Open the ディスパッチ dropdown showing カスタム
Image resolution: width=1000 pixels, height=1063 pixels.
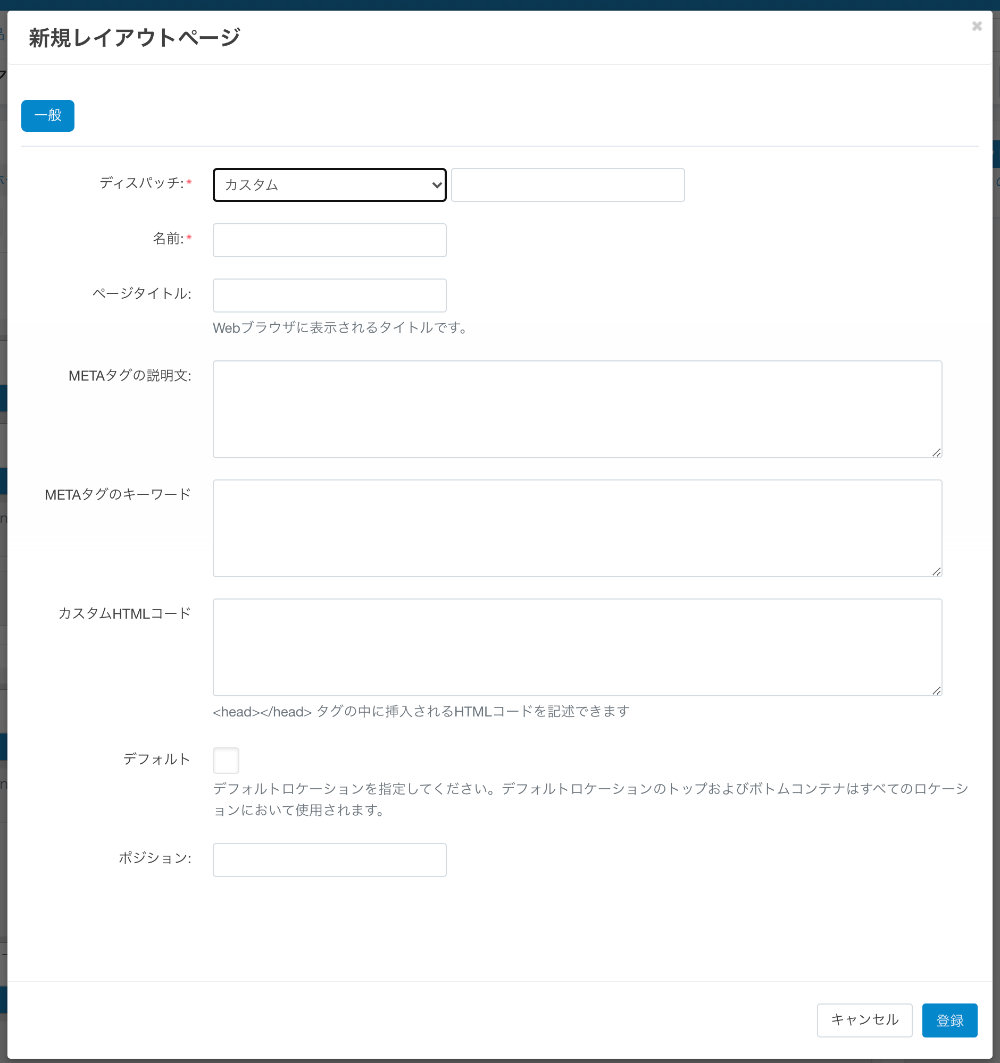[x=329, y=185]
